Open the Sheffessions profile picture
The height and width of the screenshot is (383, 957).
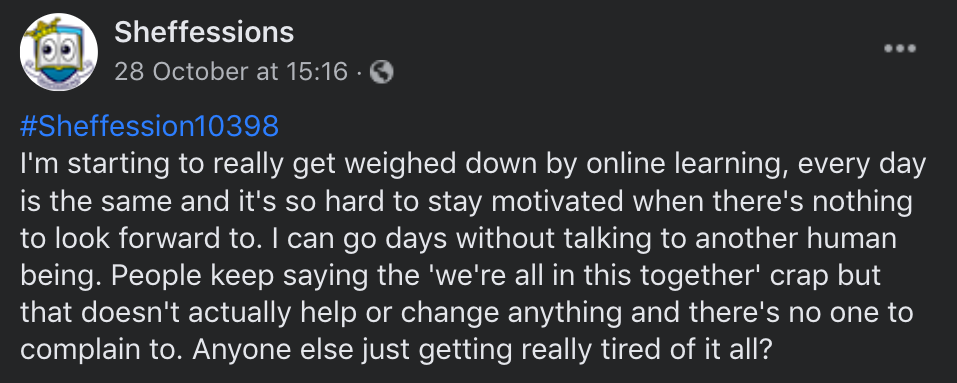click(x=59, y=52)
